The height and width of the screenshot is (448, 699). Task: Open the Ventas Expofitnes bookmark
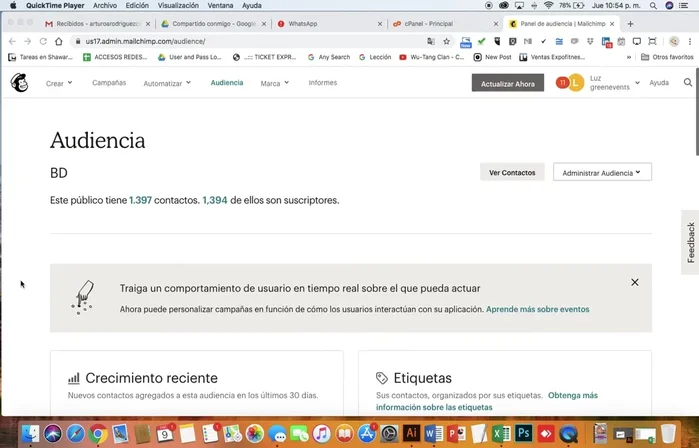(x=552, y=57)
